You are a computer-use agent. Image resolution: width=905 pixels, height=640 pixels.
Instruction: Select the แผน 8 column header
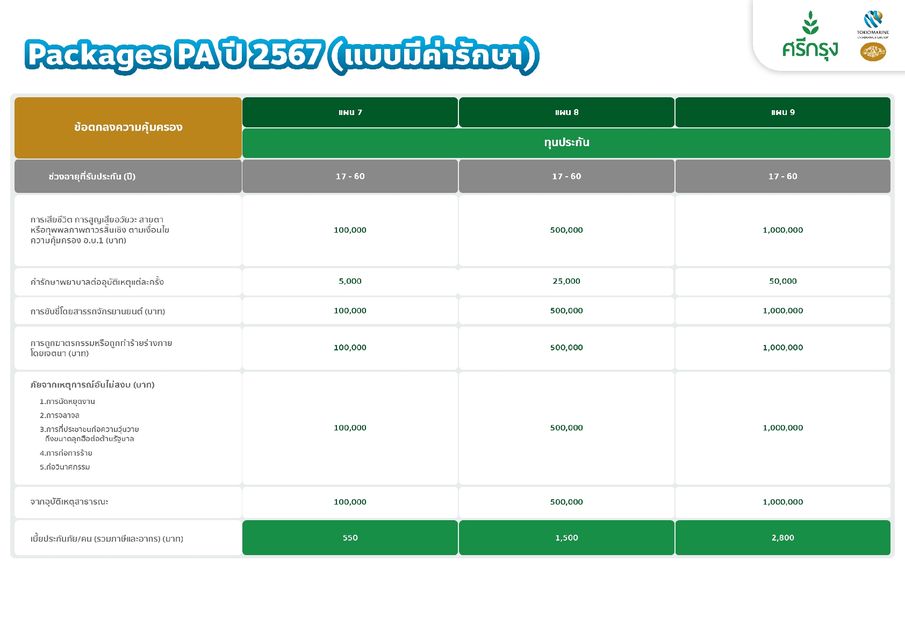[566, 112]
